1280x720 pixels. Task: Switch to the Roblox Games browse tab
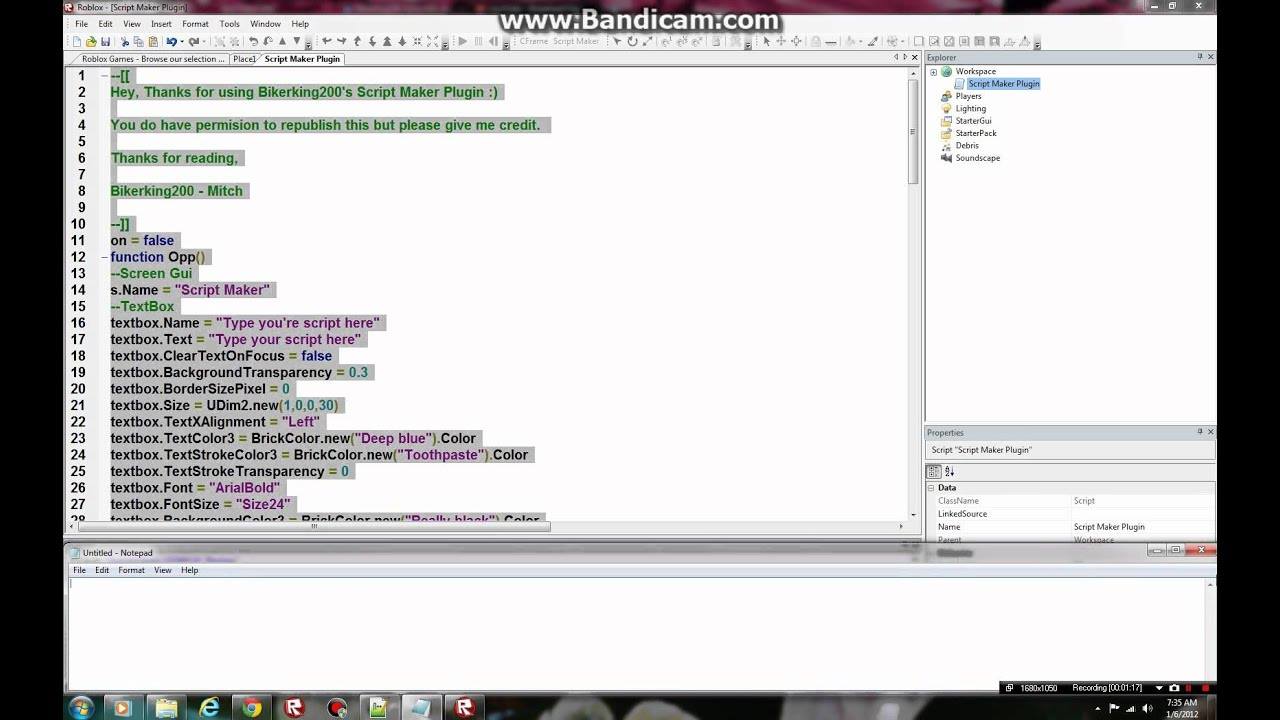click(x=153, y=59)
